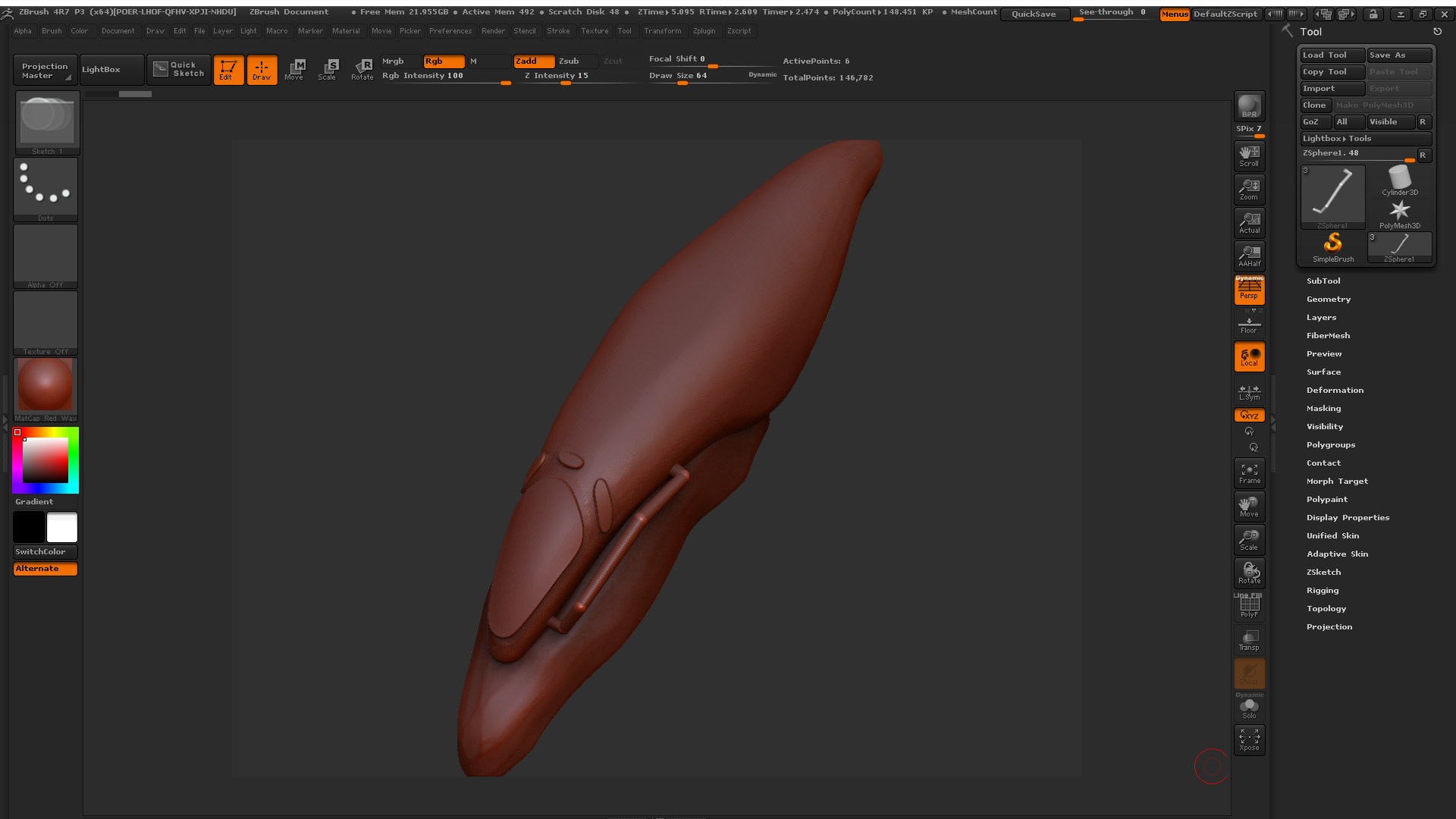Open the MatCap Red Wax material picker

pos(45,390)
